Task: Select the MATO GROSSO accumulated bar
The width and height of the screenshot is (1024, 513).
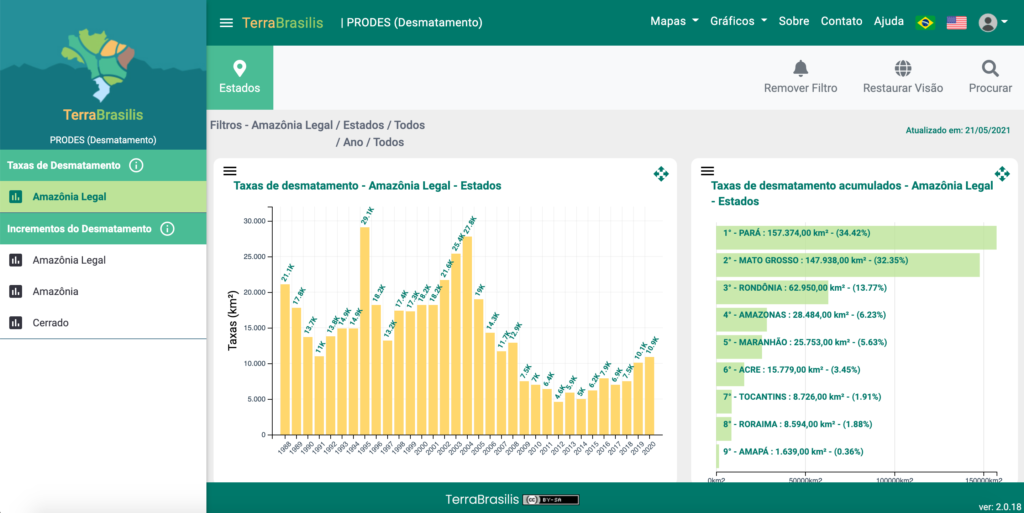Action: (x=848, y=265)
